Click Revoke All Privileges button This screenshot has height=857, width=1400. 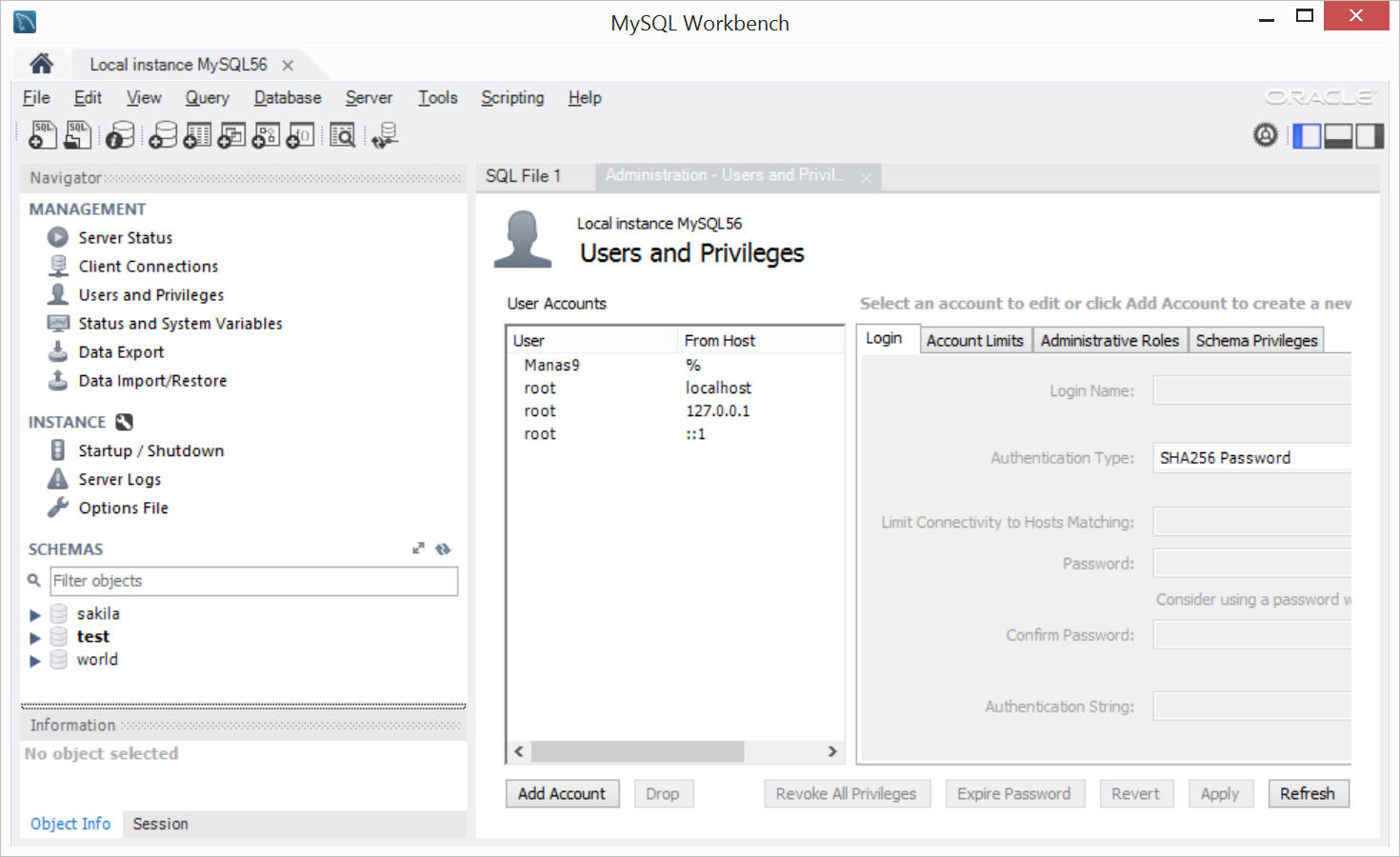tap(846, 794)
